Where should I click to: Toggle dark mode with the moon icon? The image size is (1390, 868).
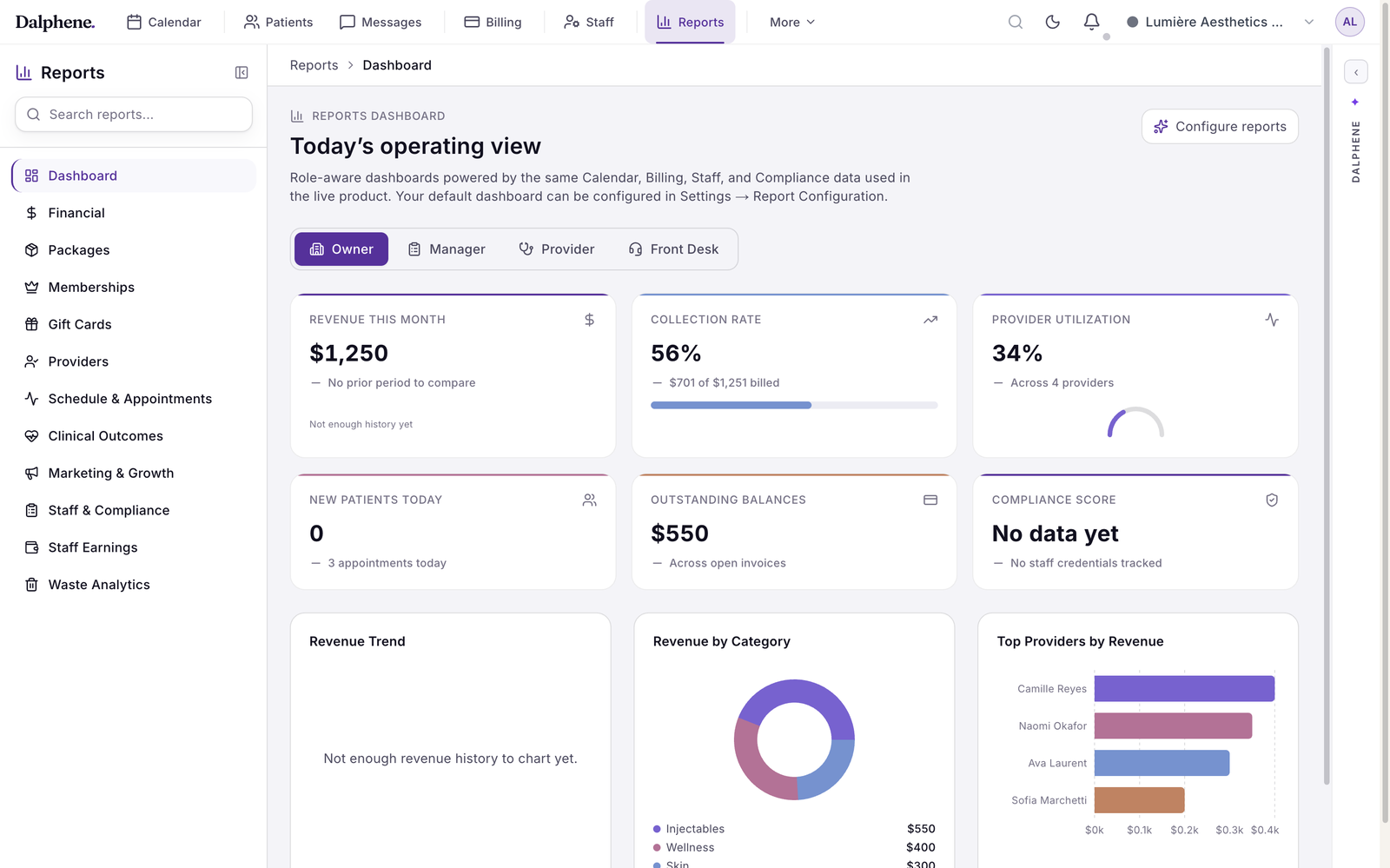tap(1052, 22)
